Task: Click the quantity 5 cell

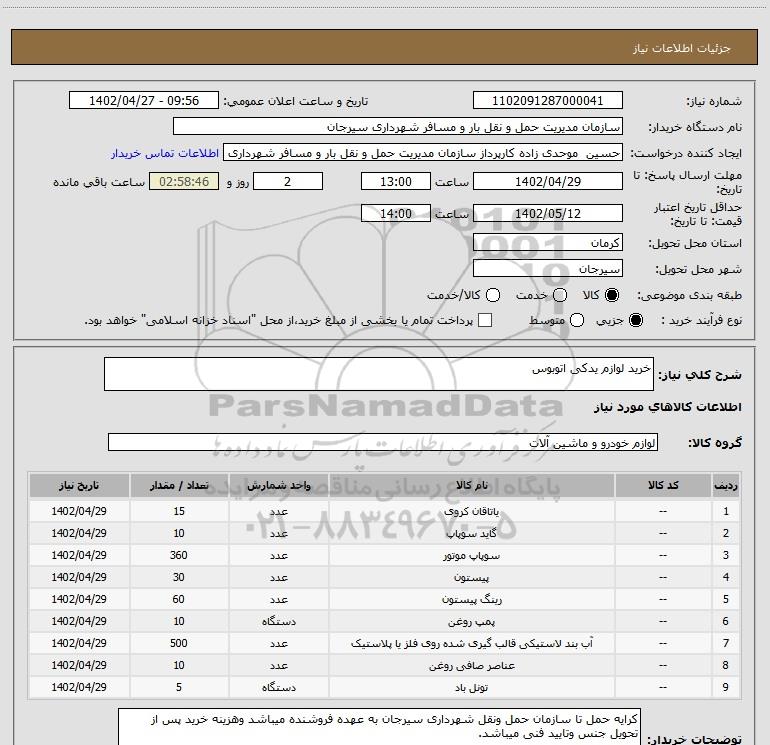Action: (x=179, y=687)
